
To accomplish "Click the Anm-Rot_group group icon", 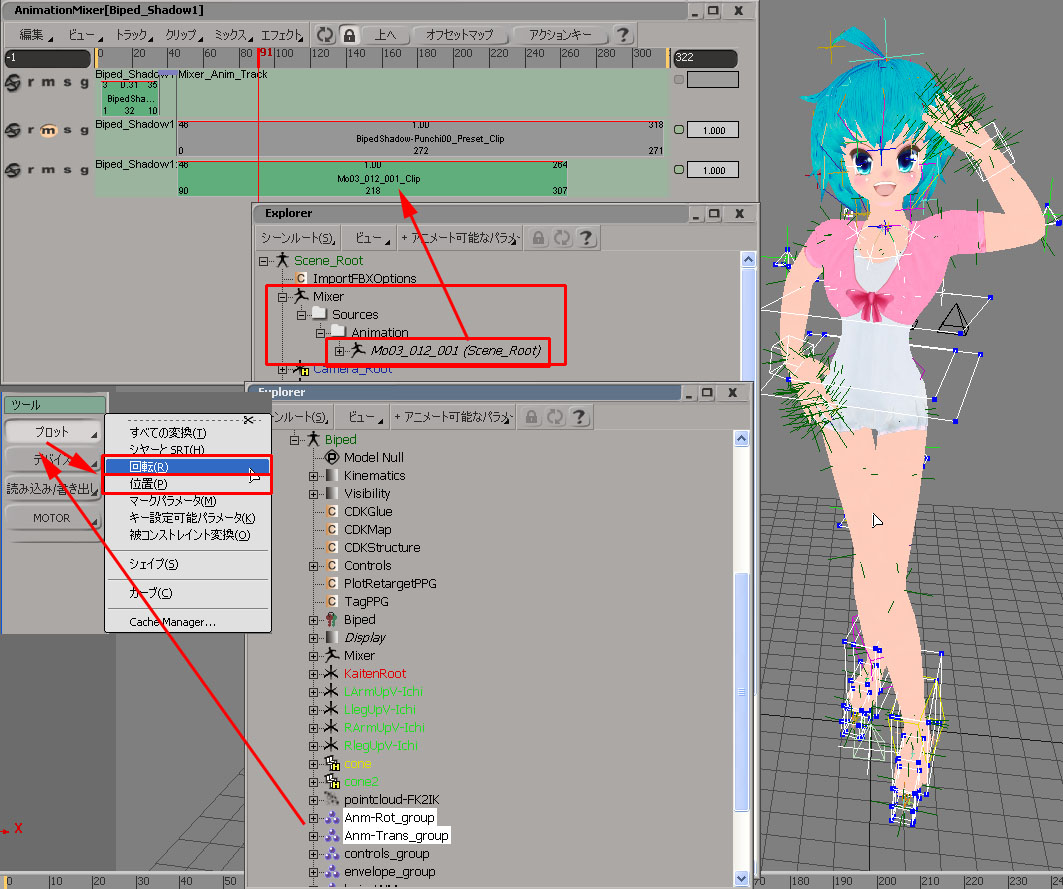I will tap(333, 818).
